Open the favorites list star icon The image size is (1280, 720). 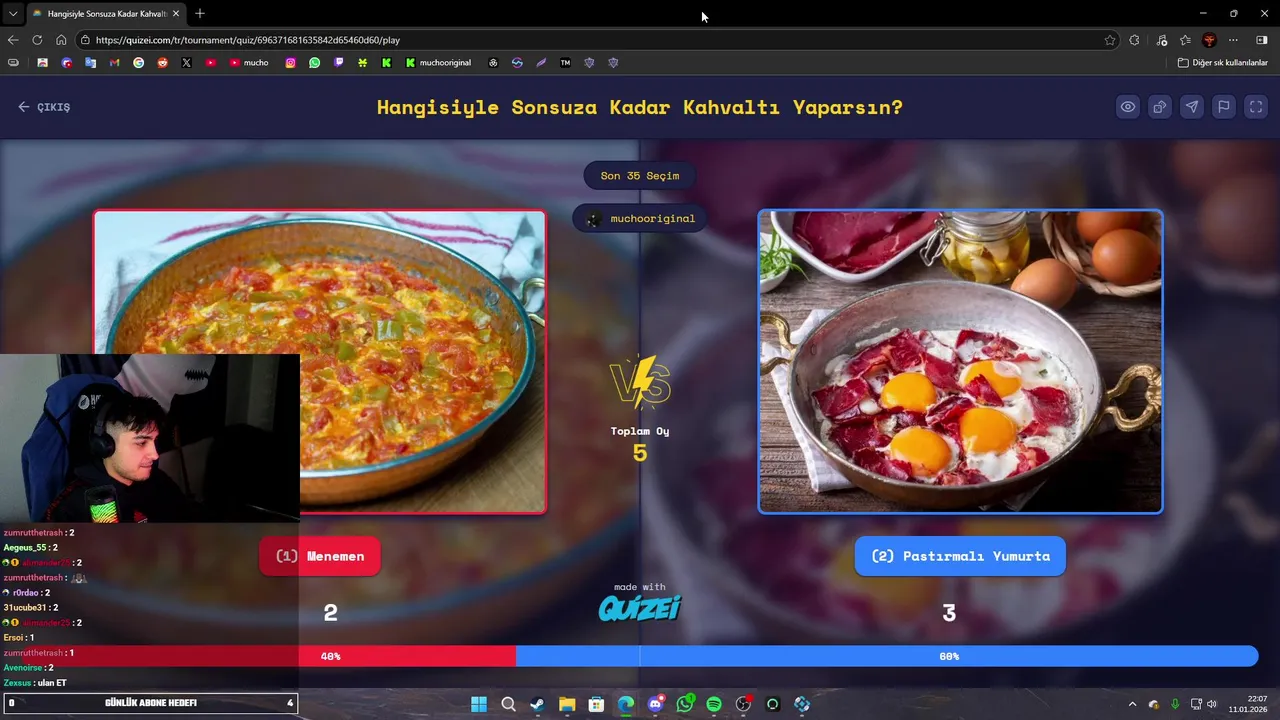tap(1185, 40)
